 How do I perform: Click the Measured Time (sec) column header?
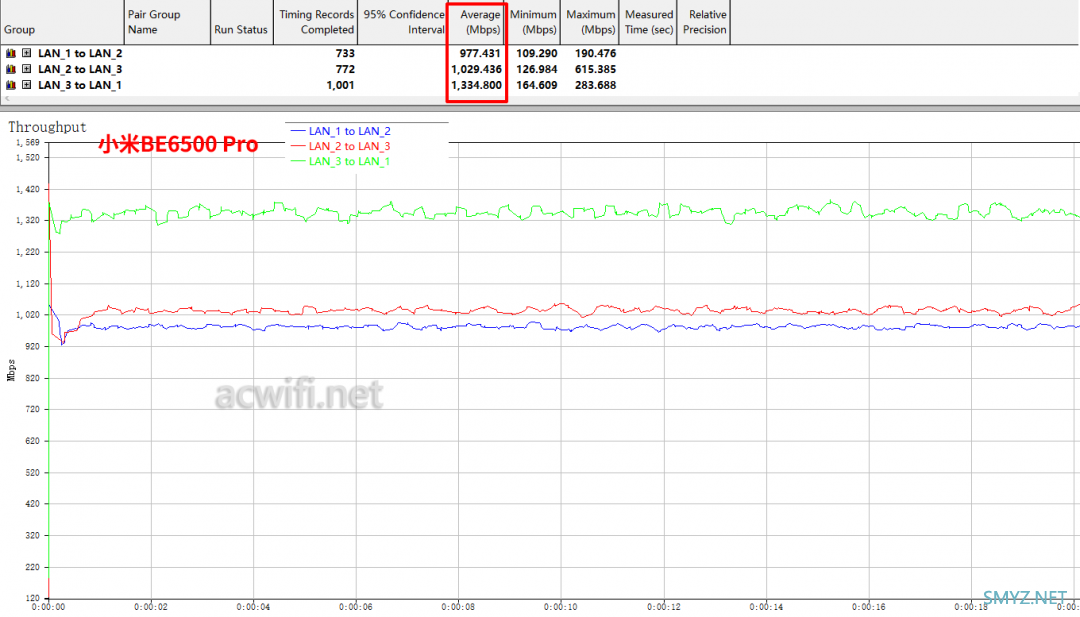coord(648,23)
